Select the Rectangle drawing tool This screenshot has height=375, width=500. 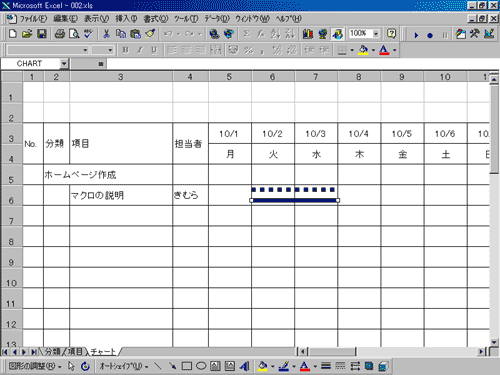[187, 366]
